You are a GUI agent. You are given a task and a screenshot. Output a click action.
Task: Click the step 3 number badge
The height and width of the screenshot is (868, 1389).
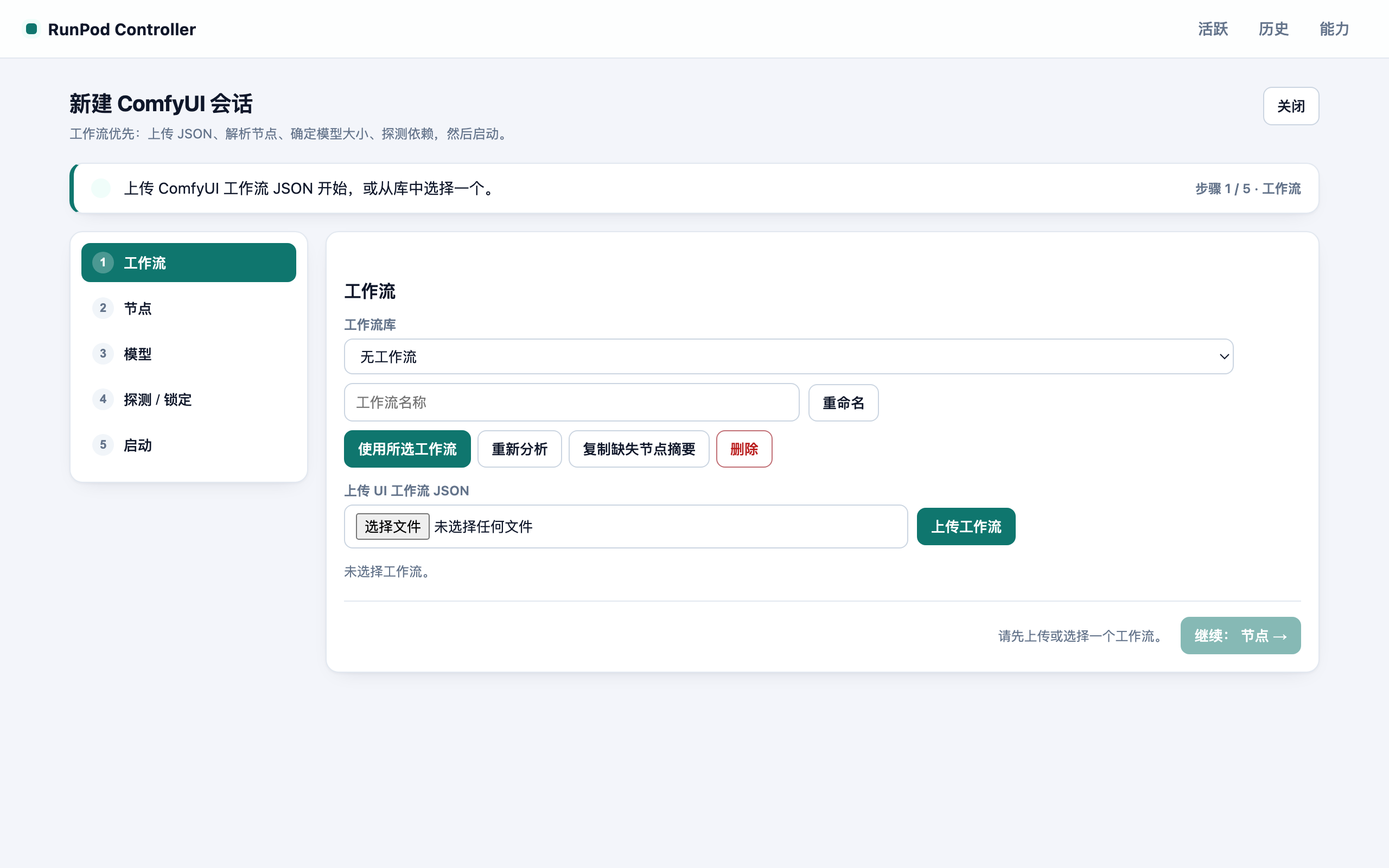tap(103, 354)
